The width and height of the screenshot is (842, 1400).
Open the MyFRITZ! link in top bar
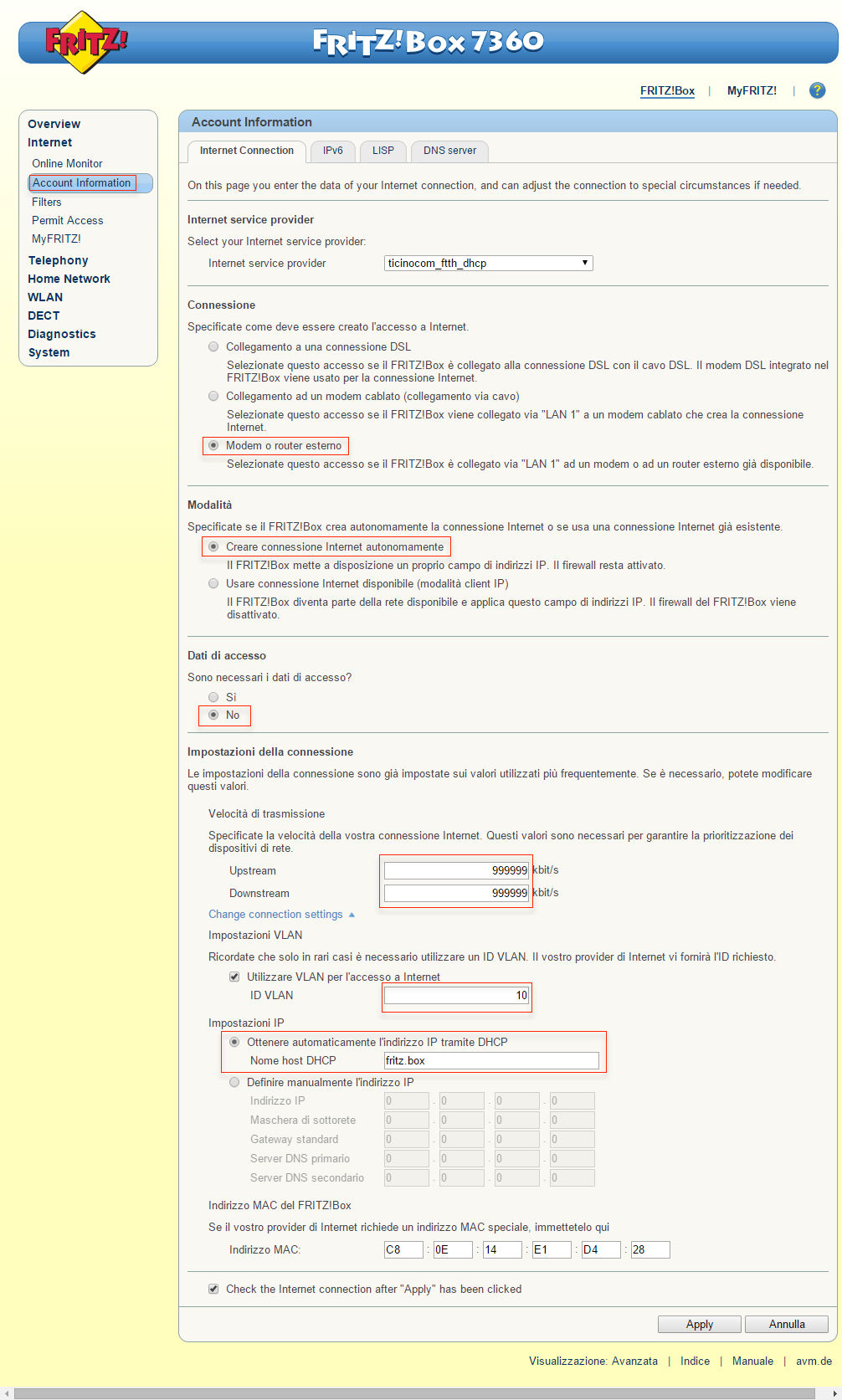point(751,90)
